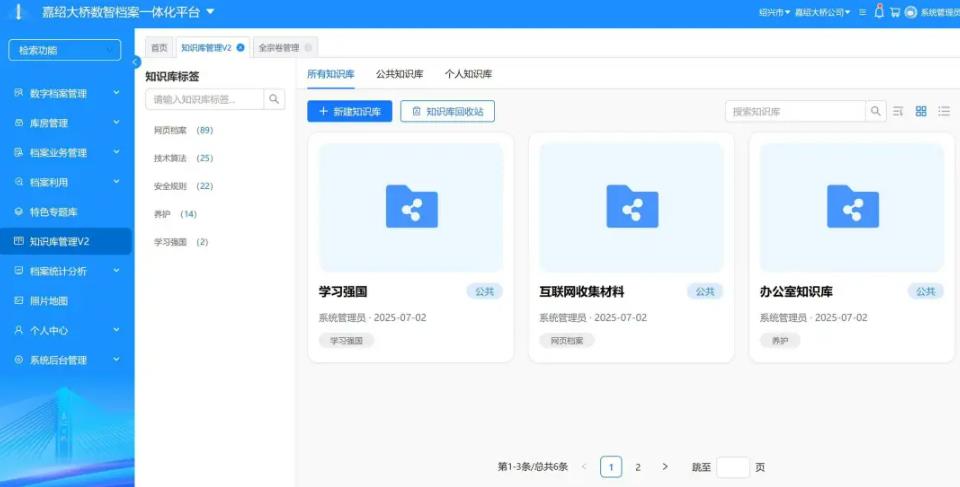Switch to the 公共知识库 tab
Viewport: 960px width, 487px height.
pyautogui.click(x=399, y=74)
